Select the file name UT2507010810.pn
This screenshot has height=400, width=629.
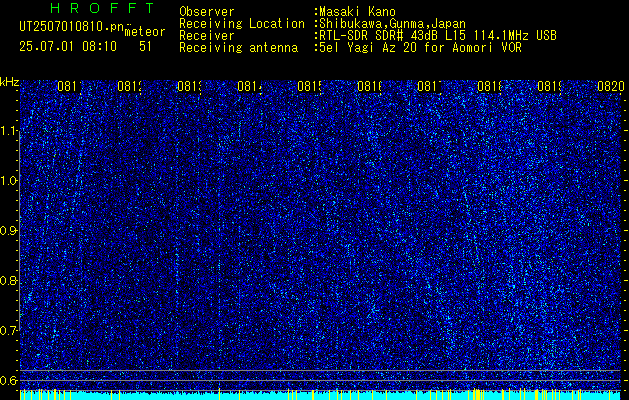(x=72, y=27)
